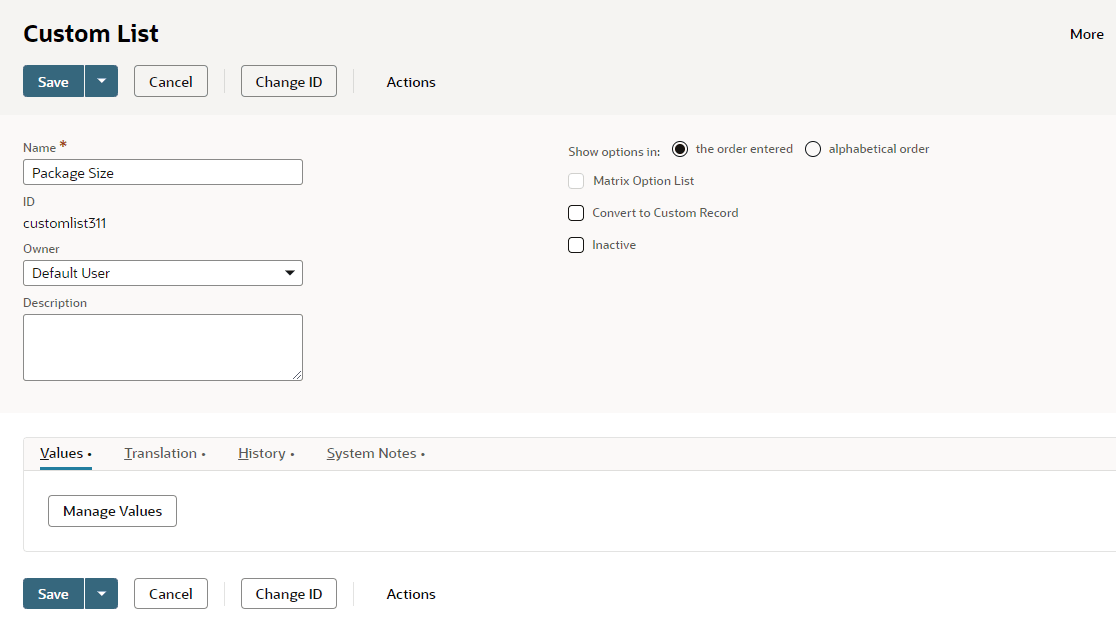1116x635 pixels.
Task: Click the top Cancel button
Action: pyautogui.click(x=171, y=81)
